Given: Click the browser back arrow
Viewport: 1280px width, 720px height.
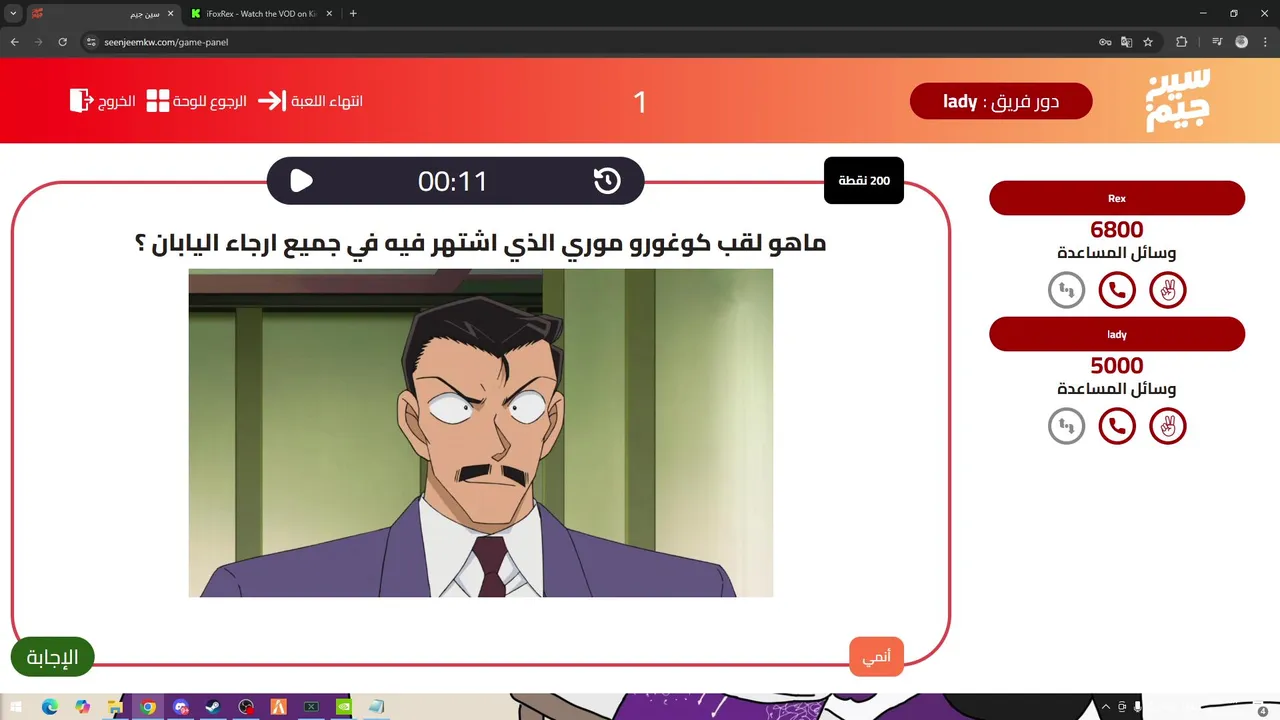Looking at the screenshot, I should [x=14, y=42].
